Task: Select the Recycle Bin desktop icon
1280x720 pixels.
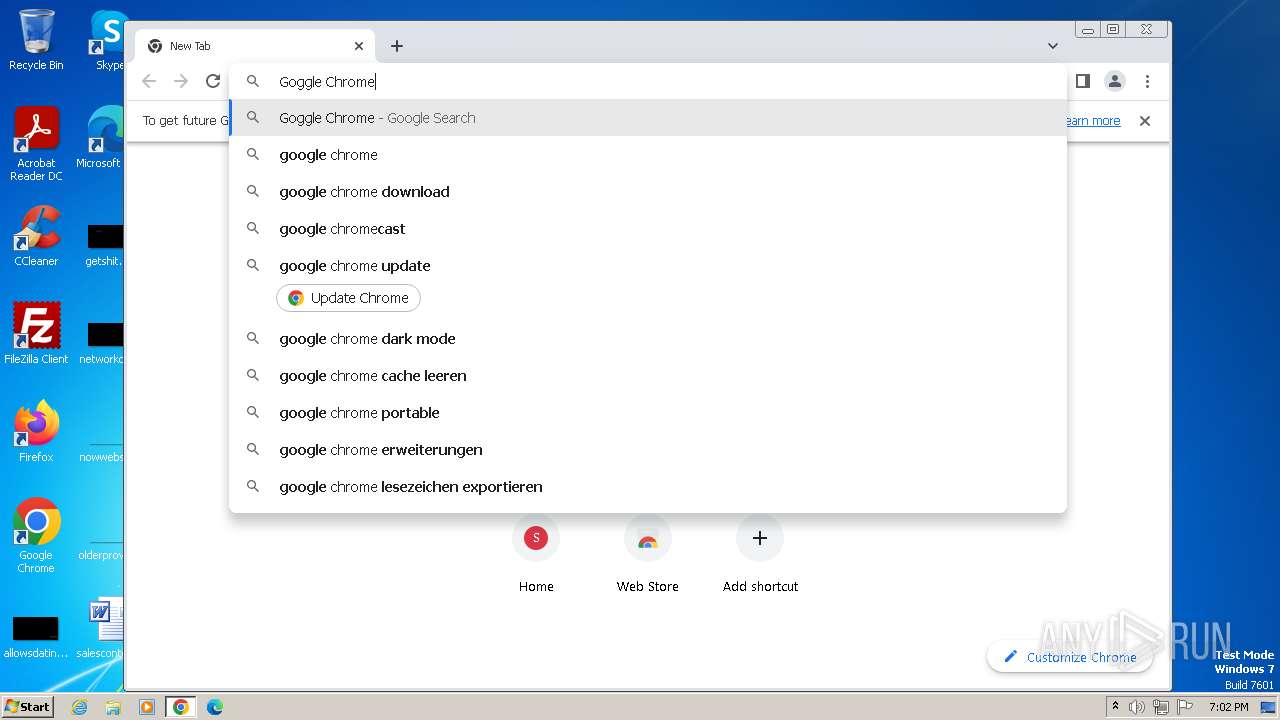Action: (36, 40)
